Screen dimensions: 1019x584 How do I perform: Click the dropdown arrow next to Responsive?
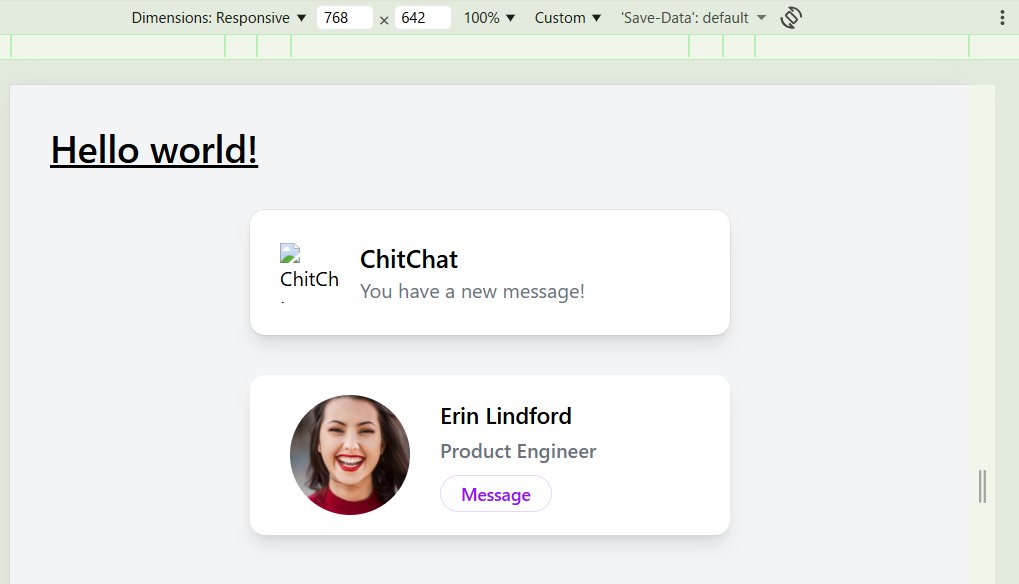click(x=301, y=18)
